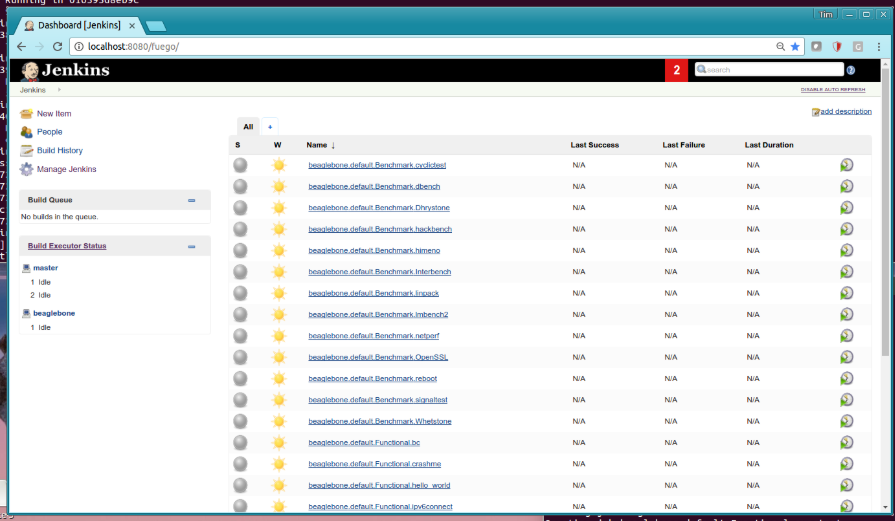Screen dimensions: 895x521
Task: Click the People sidebar icon
Action: 26,132
